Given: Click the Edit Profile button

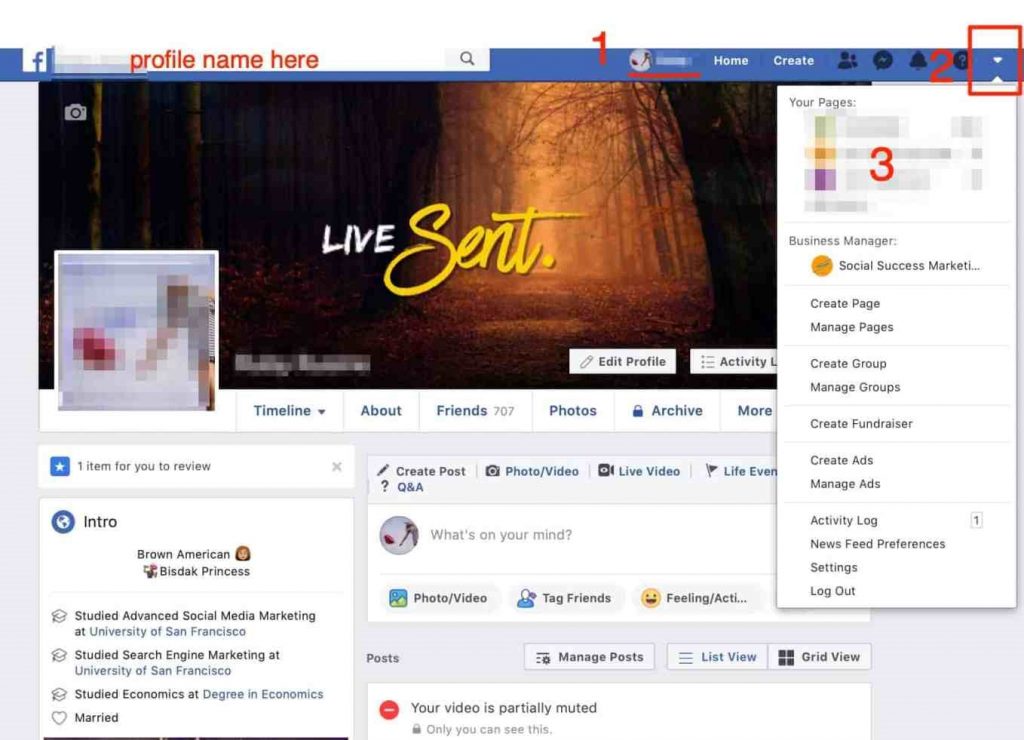Looking at the screenshot, I should pos(622,362).
